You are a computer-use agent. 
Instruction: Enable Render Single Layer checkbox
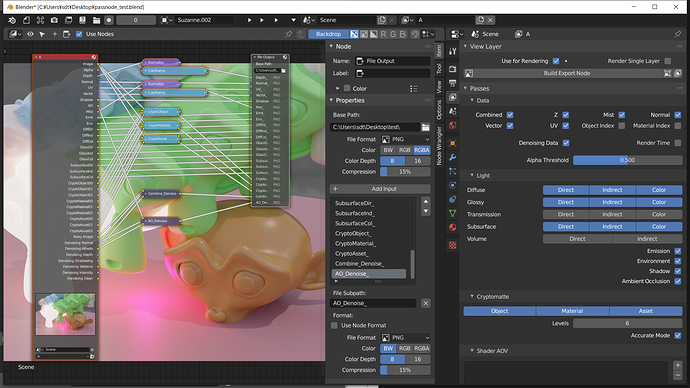pyautogui.click(x=668, y=61)
